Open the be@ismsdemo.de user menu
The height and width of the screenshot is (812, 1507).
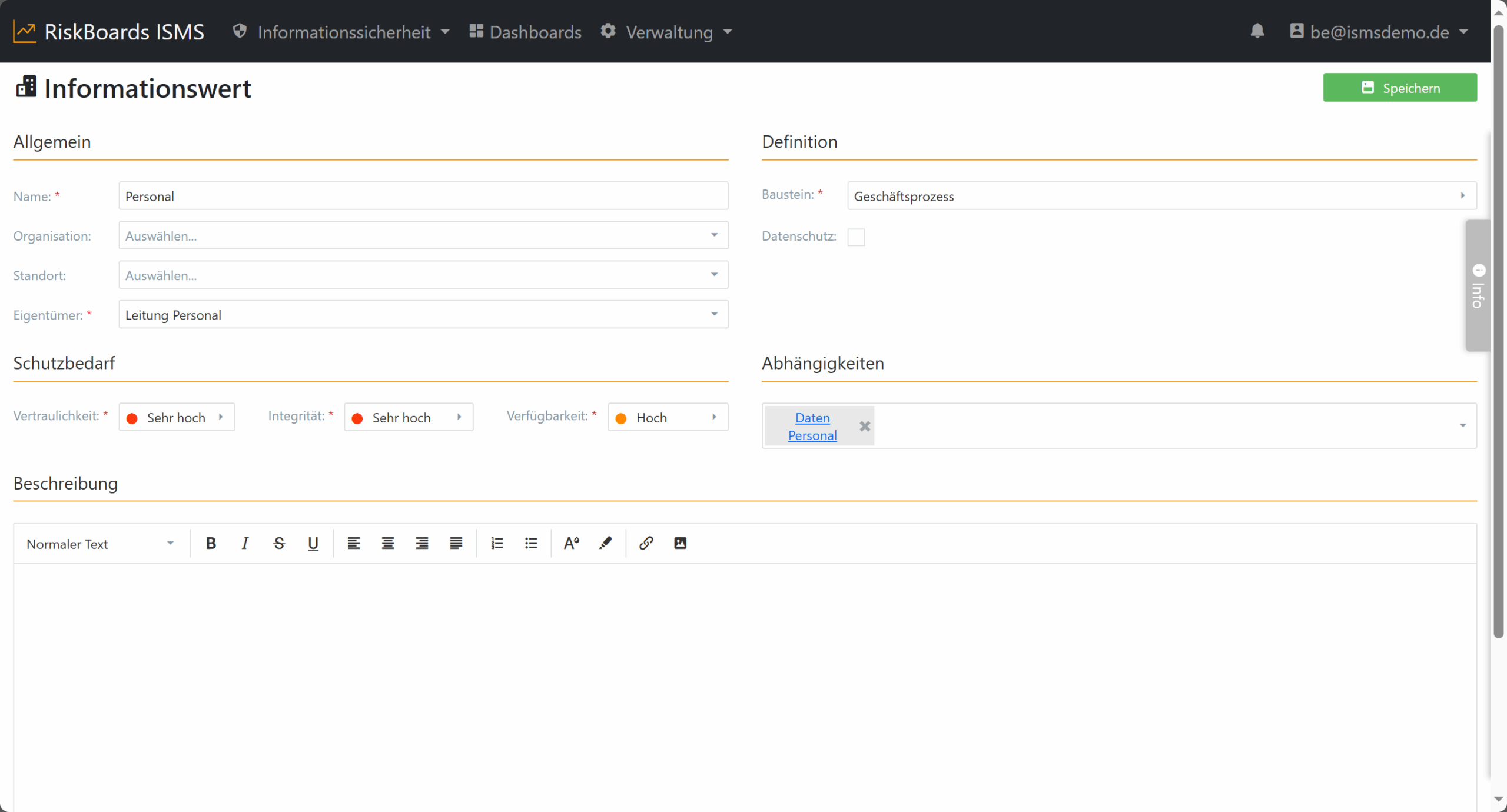coord(1379,32)
